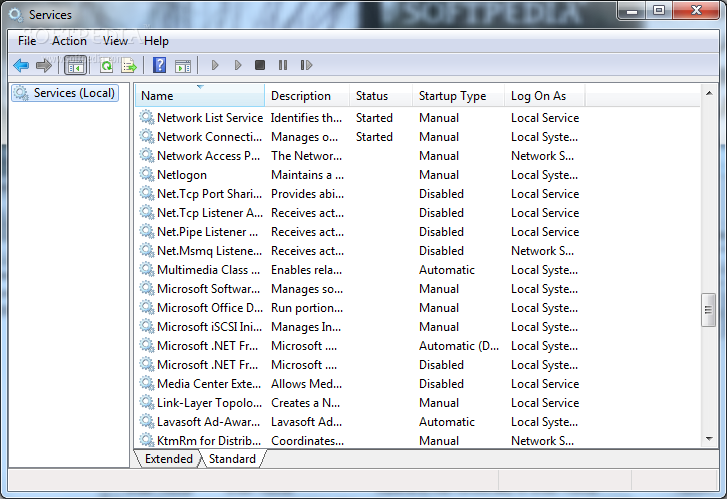The image size is (727, 499).
Task: Sort by the Description column header
Action: pos(306,96)
